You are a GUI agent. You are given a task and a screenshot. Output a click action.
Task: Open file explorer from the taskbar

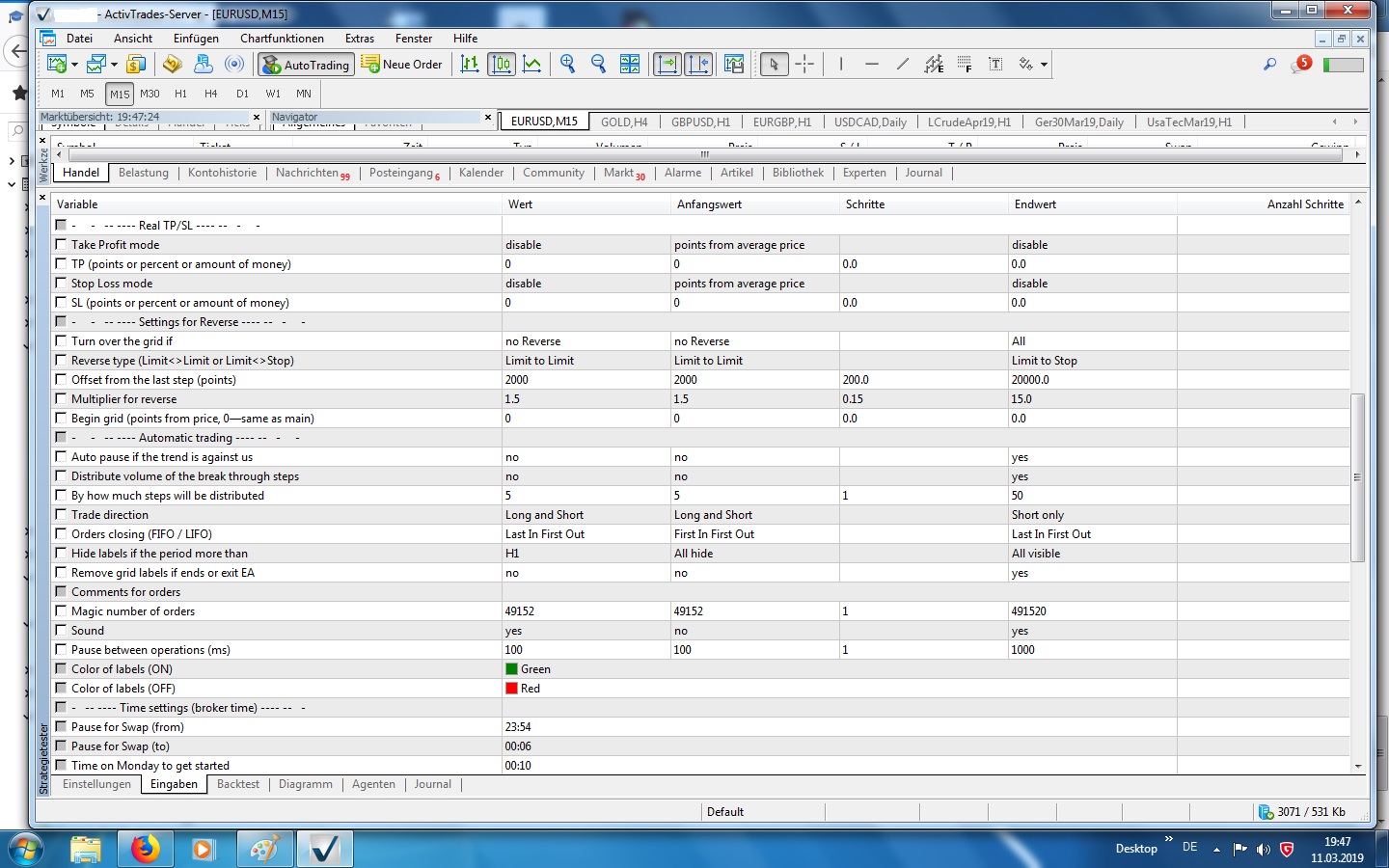(86, 849)
